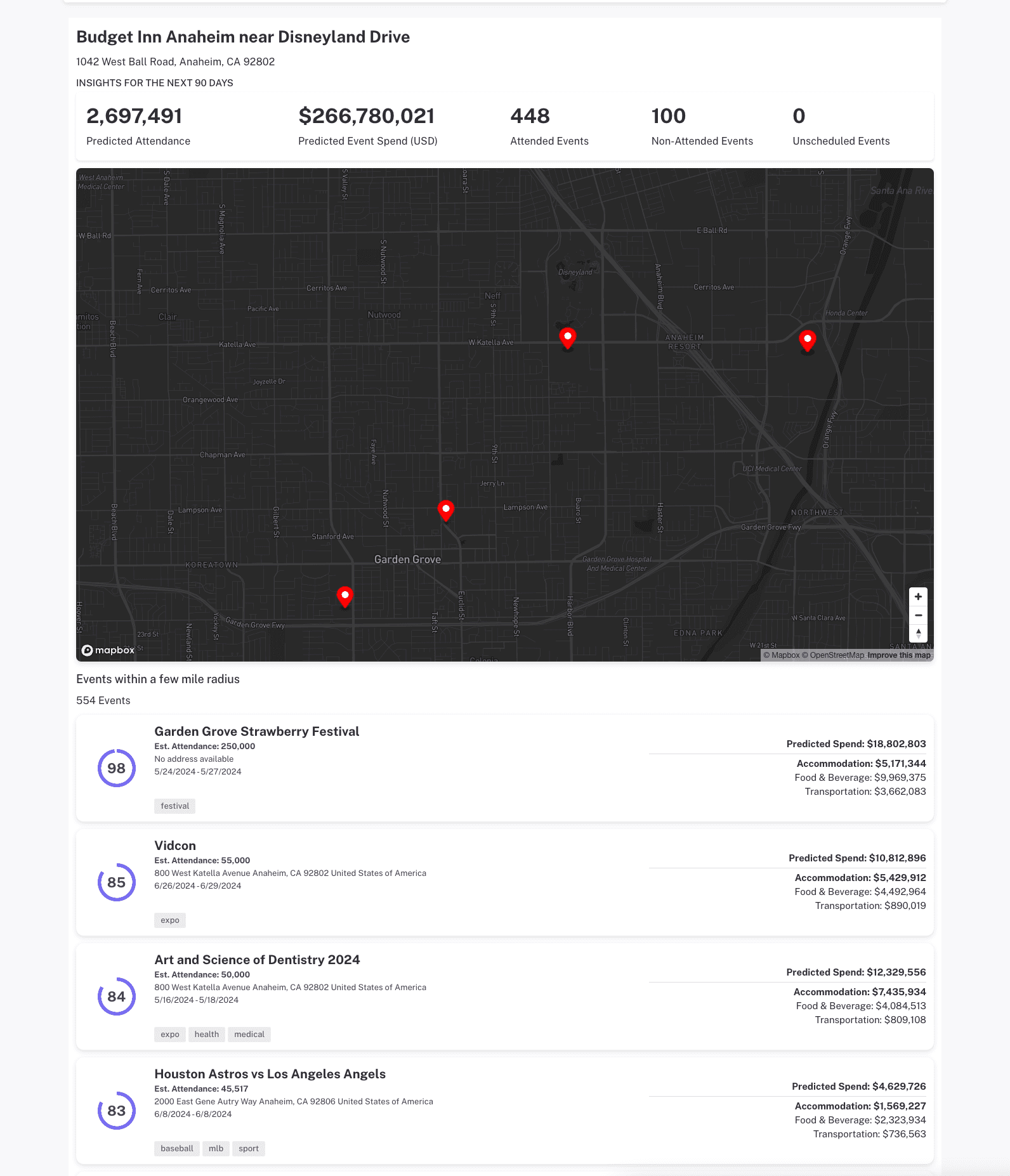1010x1176 pixels.
Task: Click the 448 Attended Events stat
Action: (x=549, y=126)
